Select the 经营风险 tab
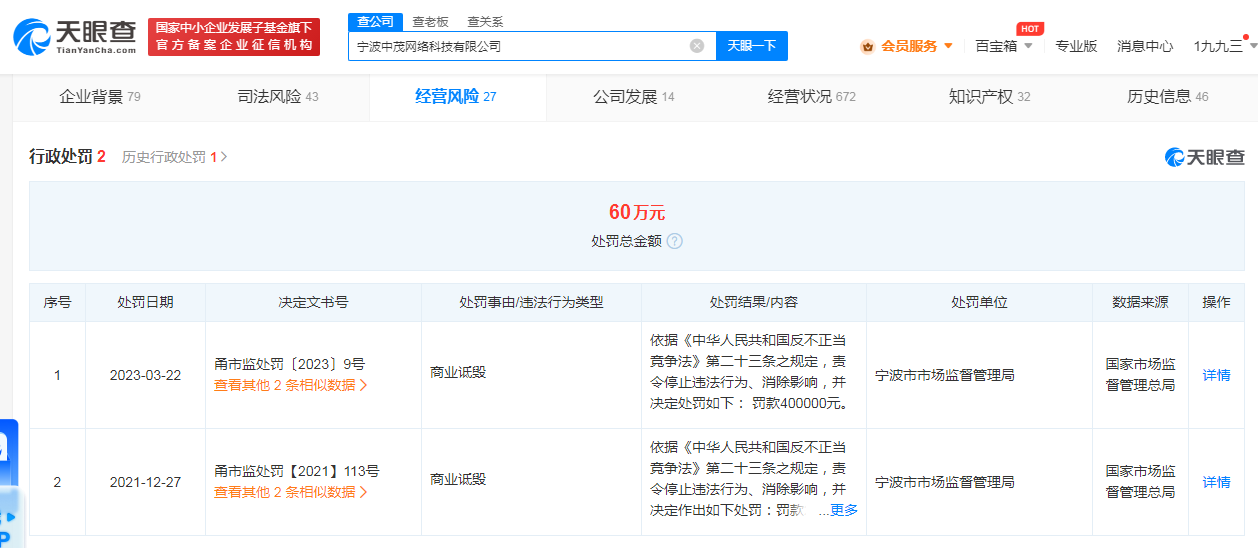The image size is (1258, 548). 456,97
